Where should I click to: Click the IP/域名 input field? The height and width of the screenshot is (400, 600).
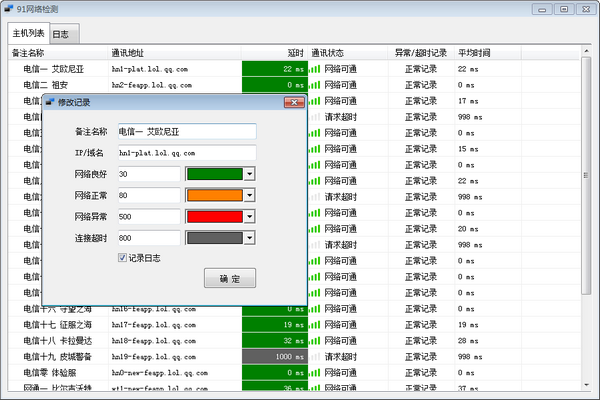coord(186,153)
